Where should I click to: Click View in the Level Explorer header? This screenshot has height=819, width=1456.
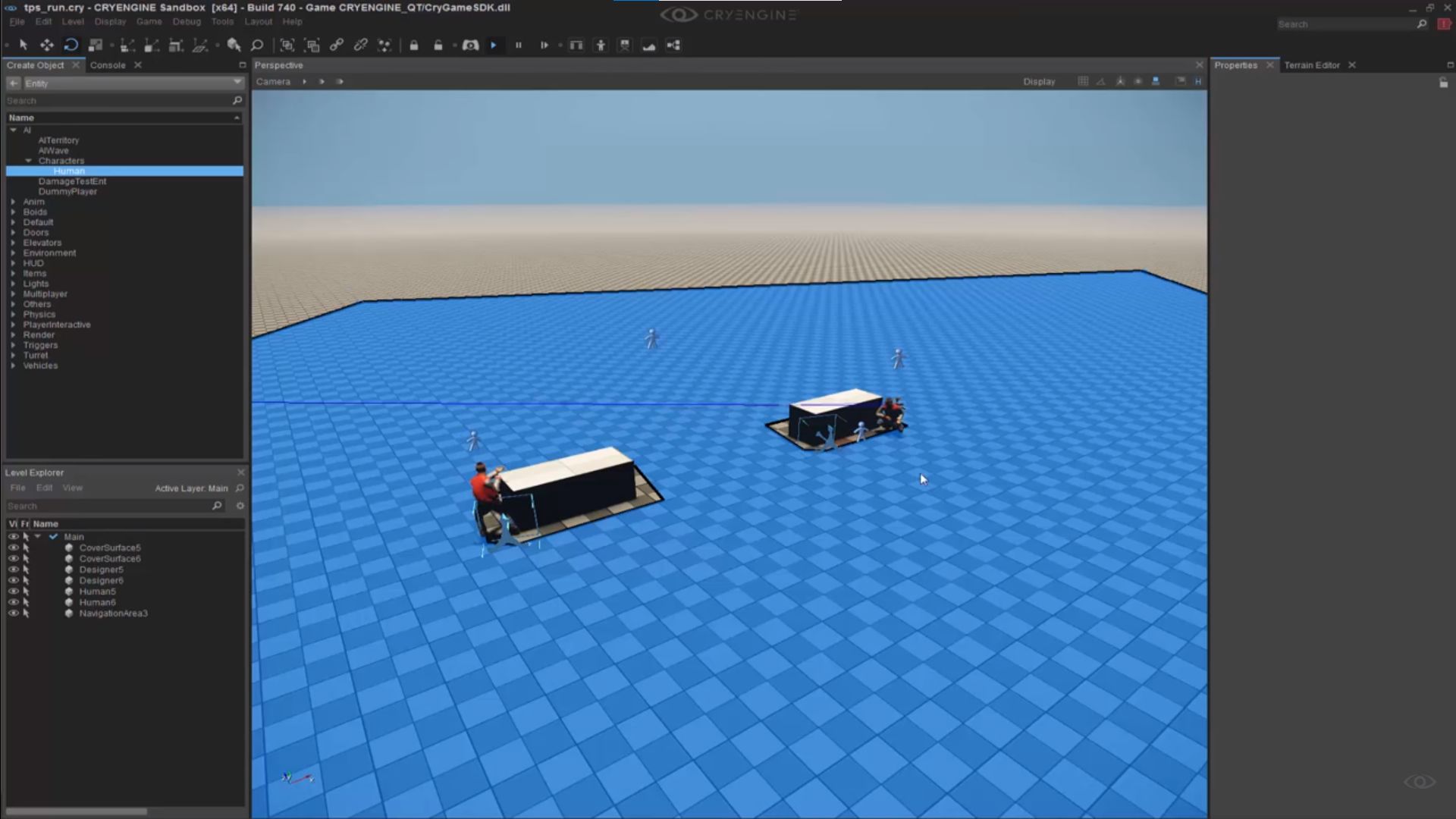point(72,488)
